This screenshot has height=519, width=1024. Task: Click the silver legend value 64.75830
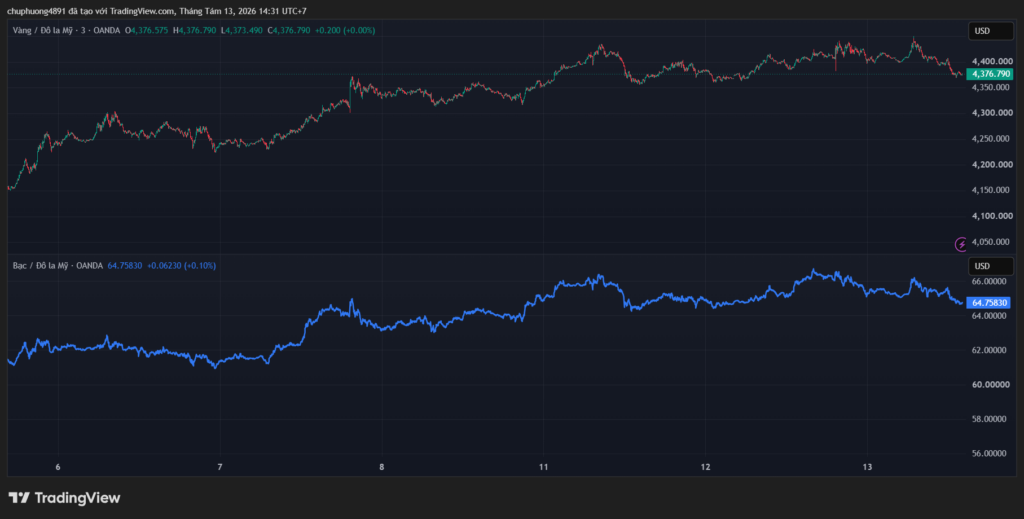(x=125, y=266)
